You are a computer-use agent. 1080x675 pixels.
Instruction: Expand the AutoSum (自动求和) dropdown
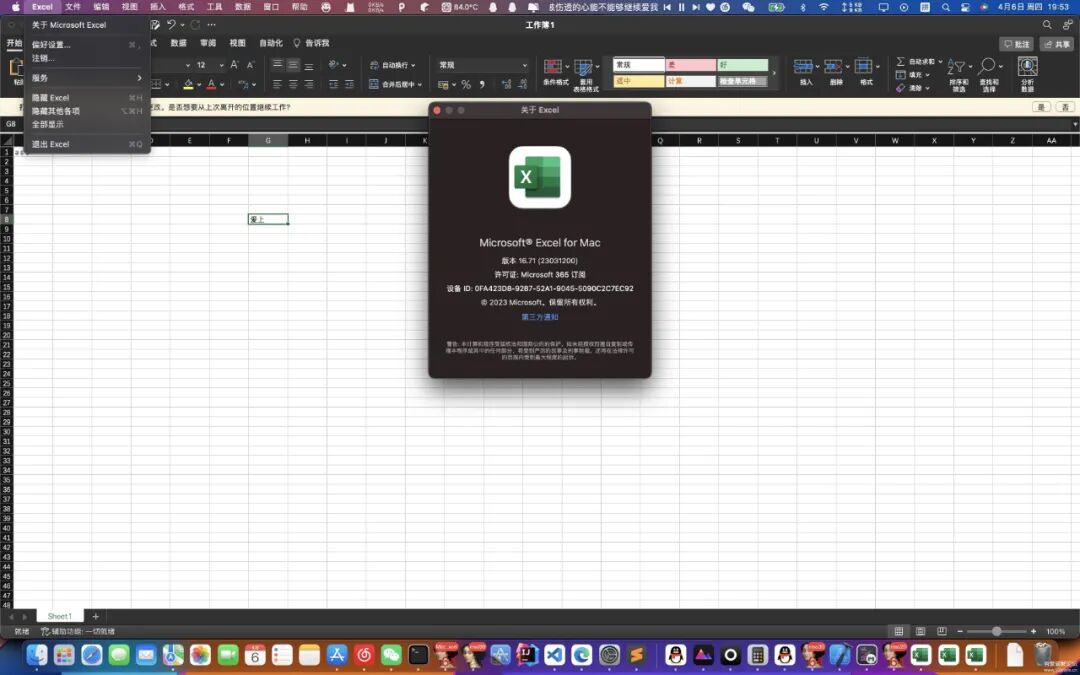(x=940, y=61)
